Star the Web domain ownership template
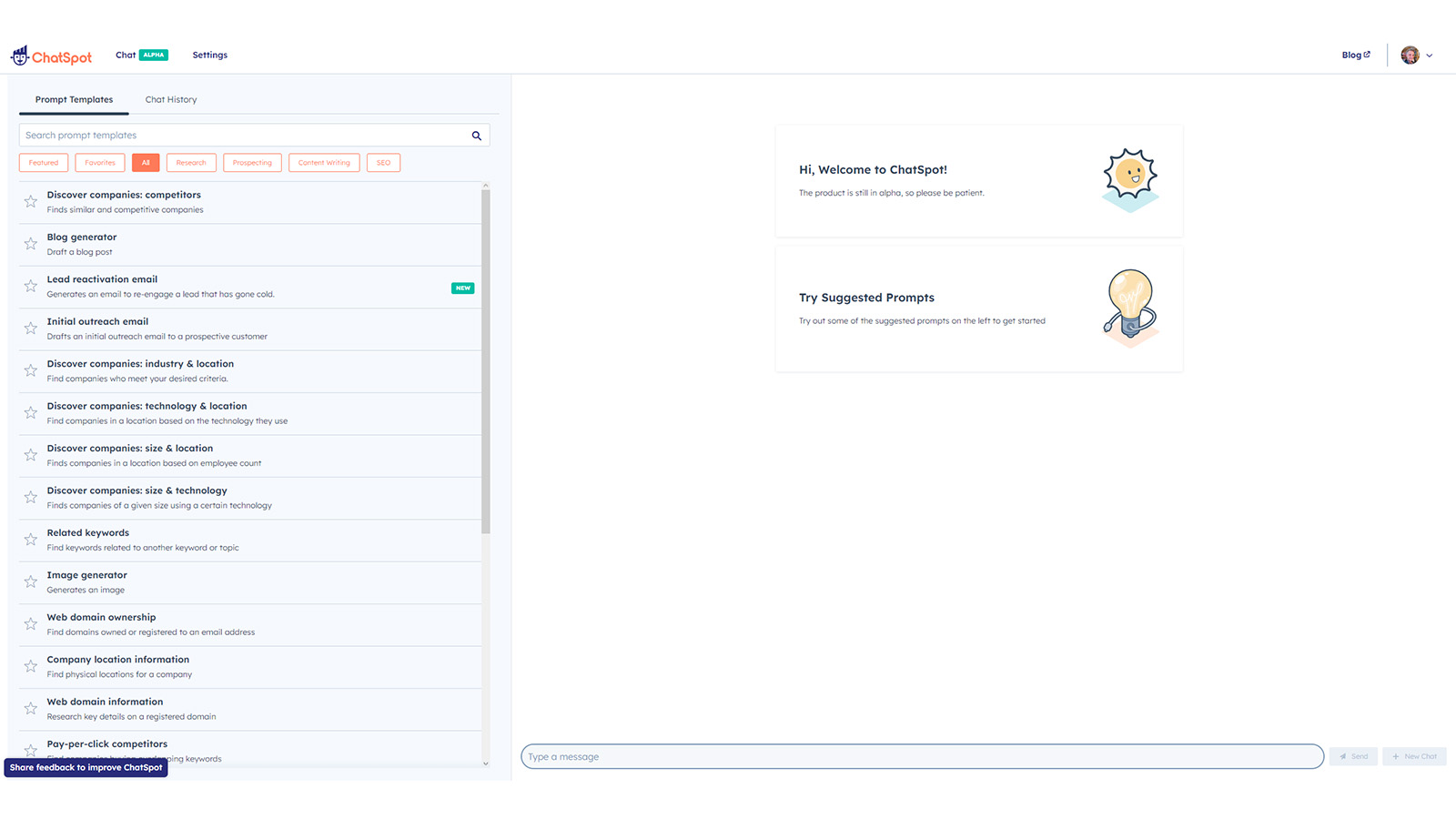The width and height of the screenshot is (1456, 819). click(31, 623)
